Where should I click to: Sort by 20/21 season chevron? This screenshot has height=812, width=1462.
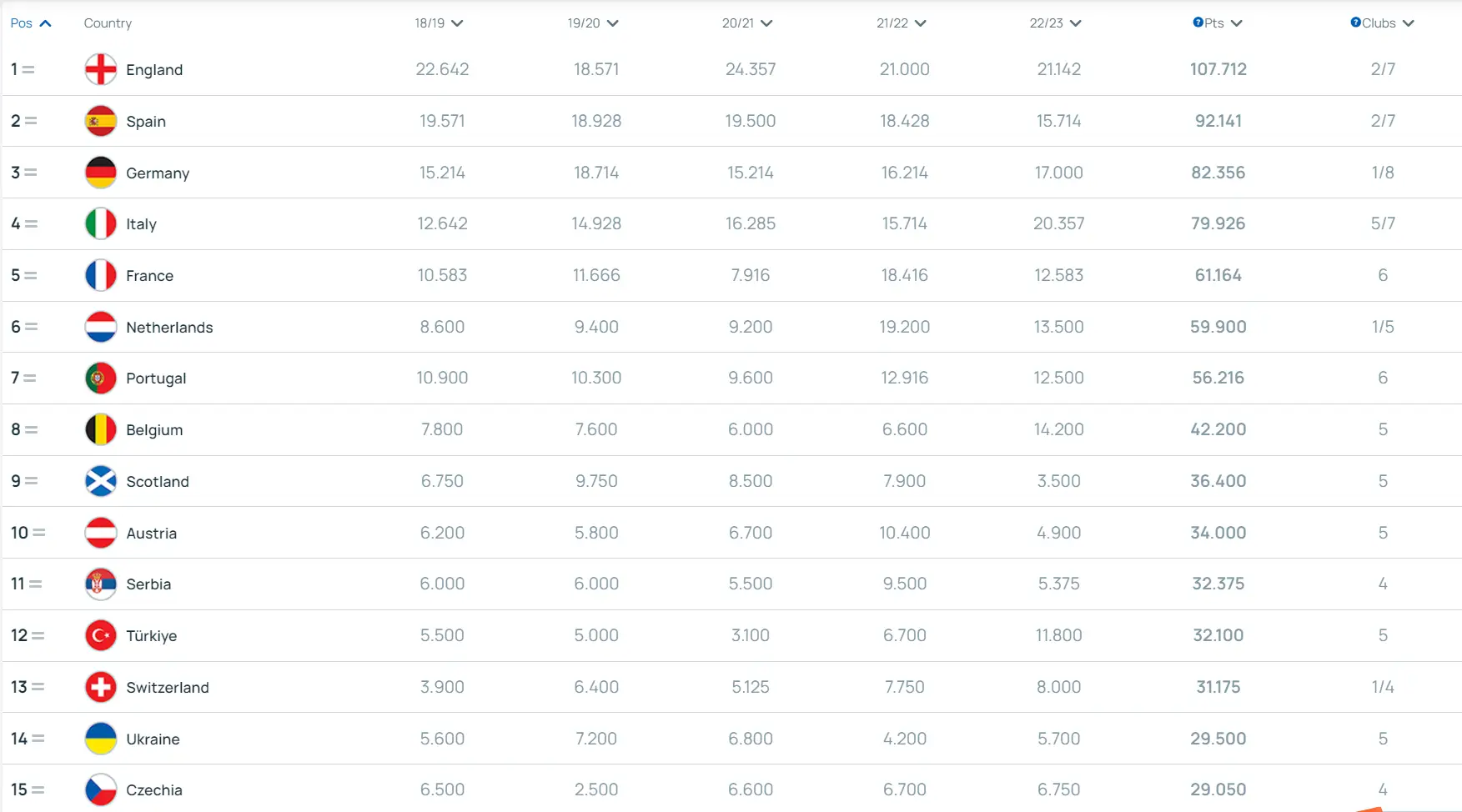coord(766,23)
